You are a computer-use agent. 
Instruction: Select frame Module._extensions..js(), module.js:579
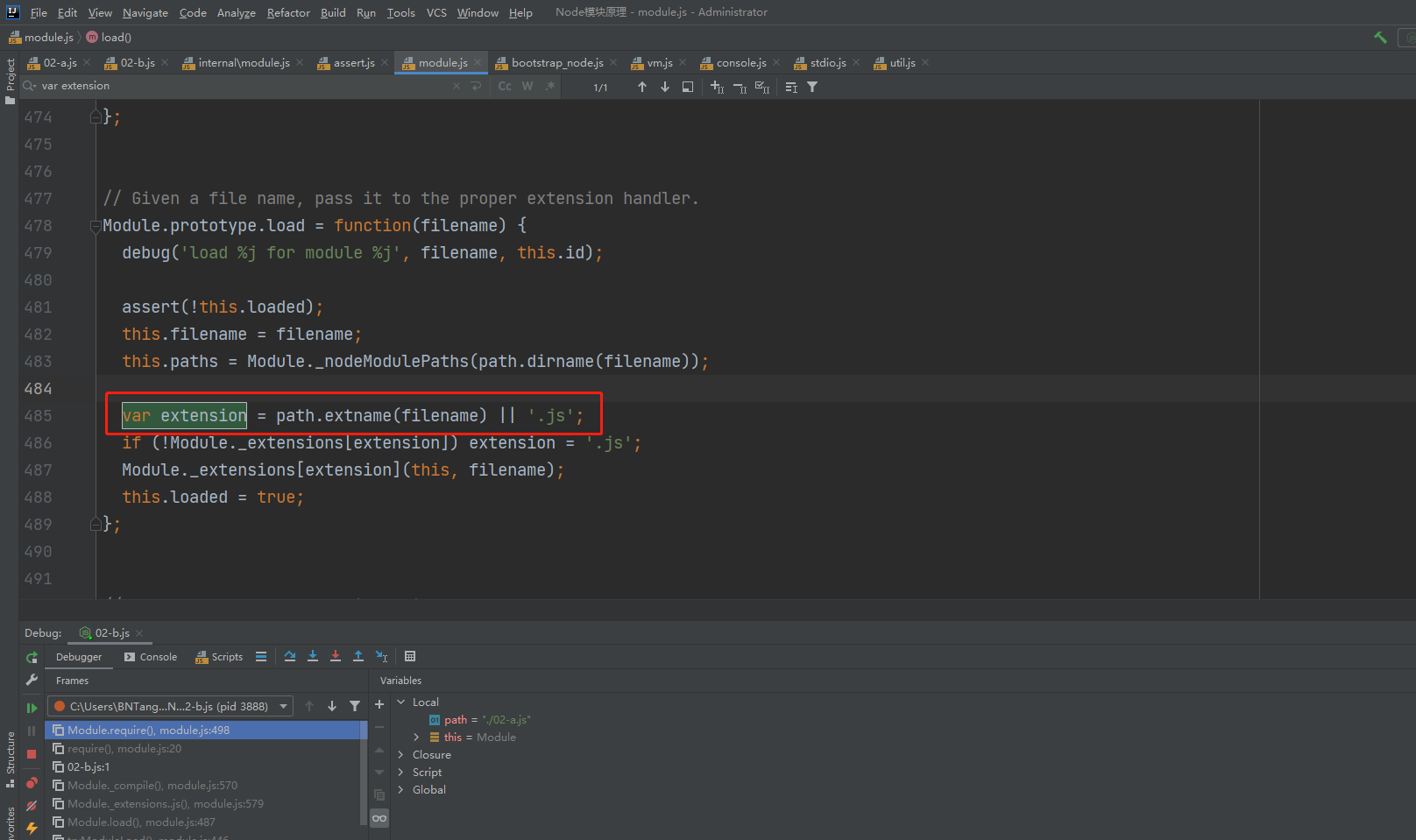coord(202,804)
